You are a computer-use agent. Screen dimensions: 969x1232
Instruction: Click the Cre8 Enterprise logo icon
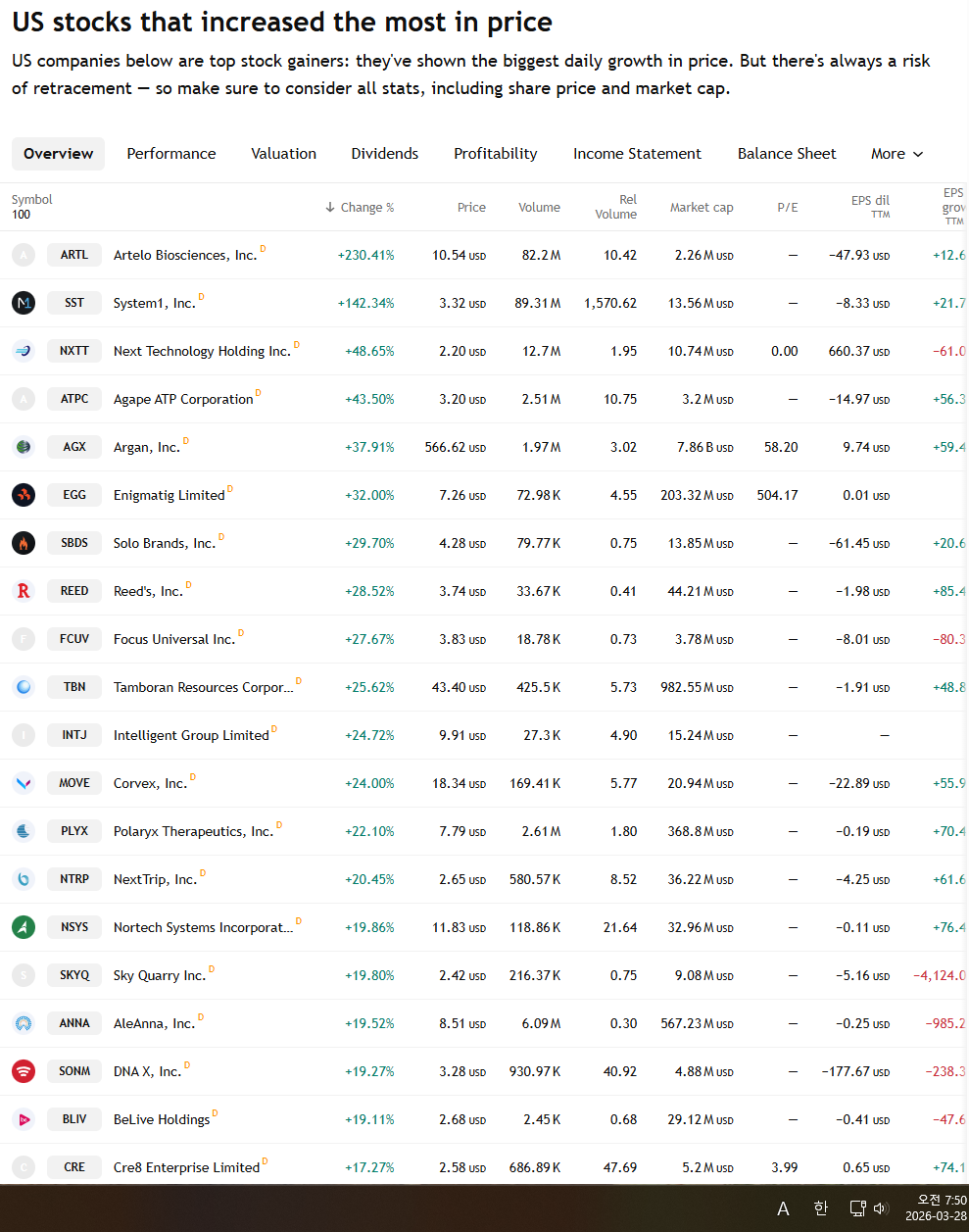24,1167
